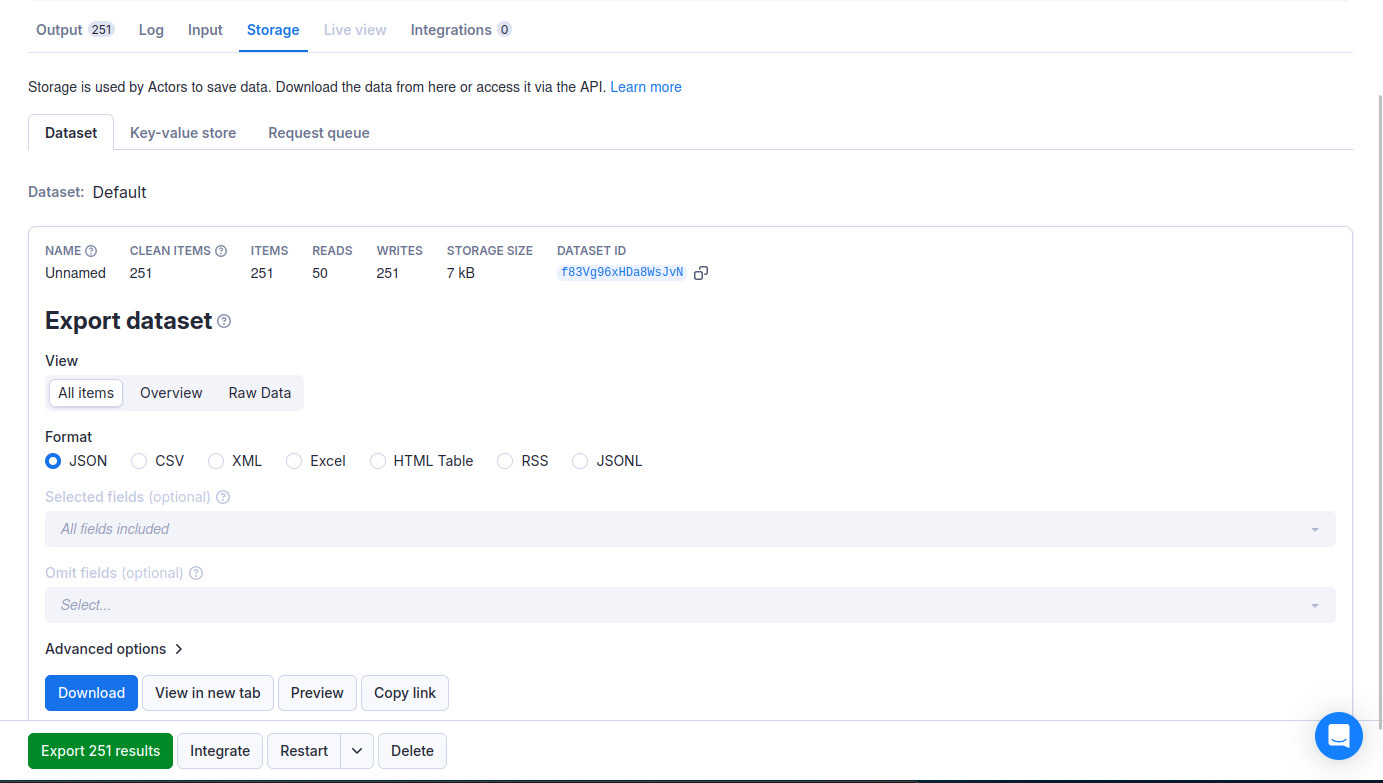Click the Omit fields Select input
This screenshot has width=1383, height=783.
[690, 605]
